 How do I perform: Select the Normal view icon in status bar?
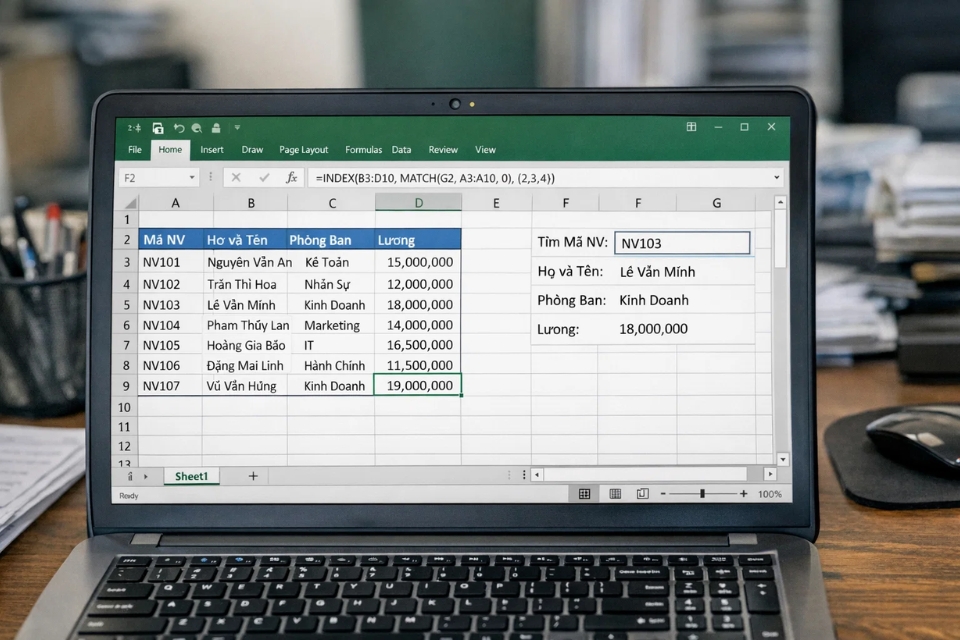584,492
